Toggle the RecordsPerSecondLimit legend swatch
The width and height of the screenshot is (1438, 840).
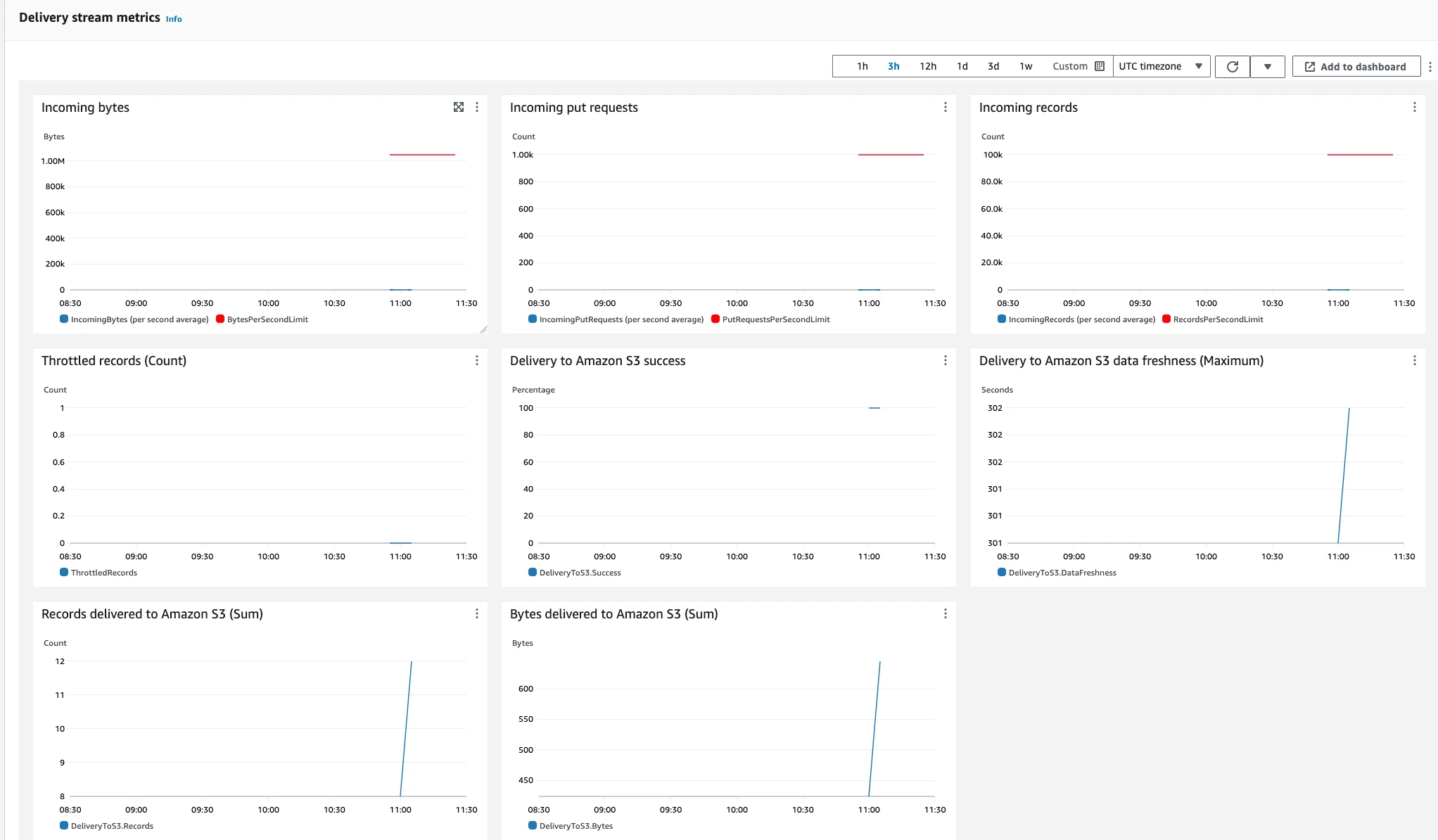[1166, 319]
